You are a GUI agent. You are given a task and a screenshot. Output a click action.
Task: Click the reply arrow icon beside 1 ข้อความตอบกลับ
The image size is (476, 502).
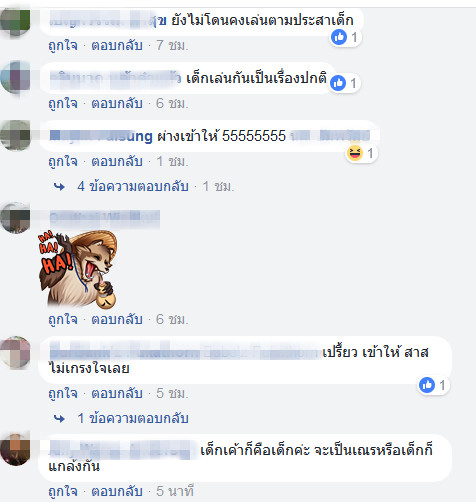59,418
